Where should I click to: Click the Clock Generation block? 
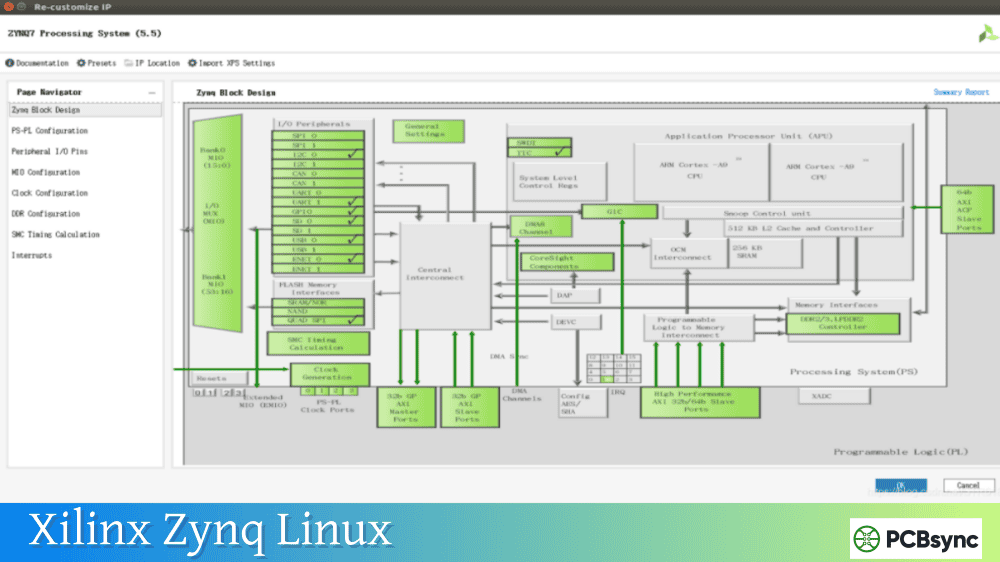click(x=330, y=374)
